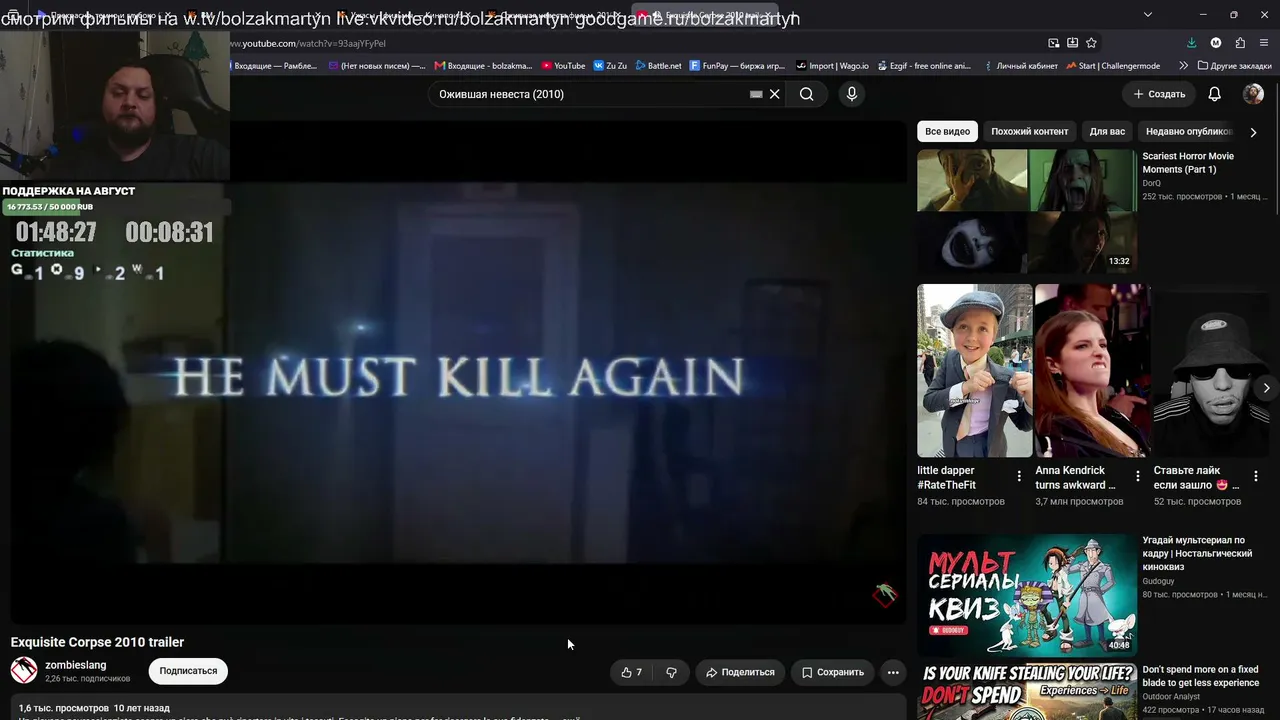Expand the video description box
Viewport: 1280px width, 720px height.
(x=458, y=707)
